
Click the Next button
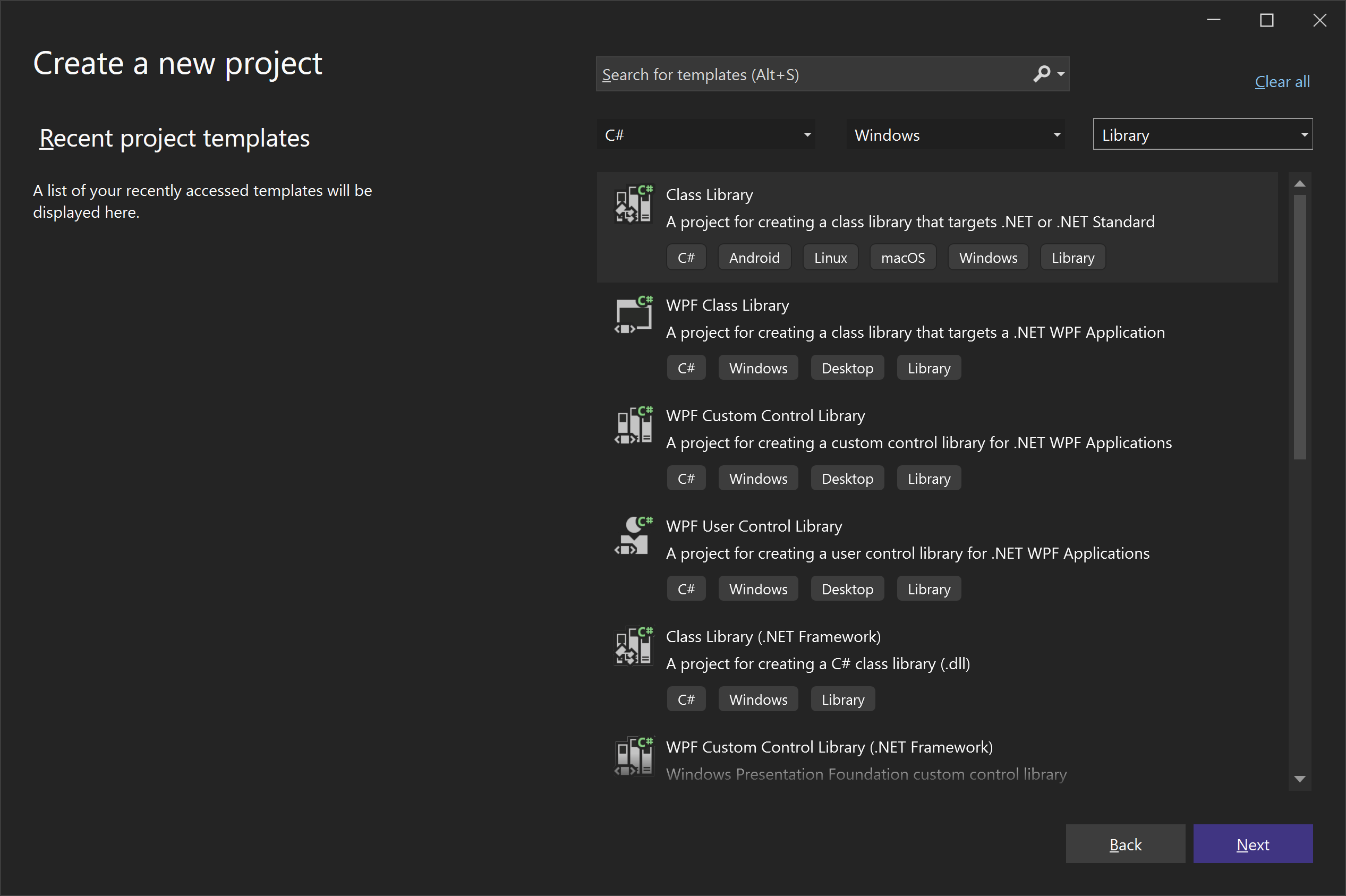coord(1253,843)
